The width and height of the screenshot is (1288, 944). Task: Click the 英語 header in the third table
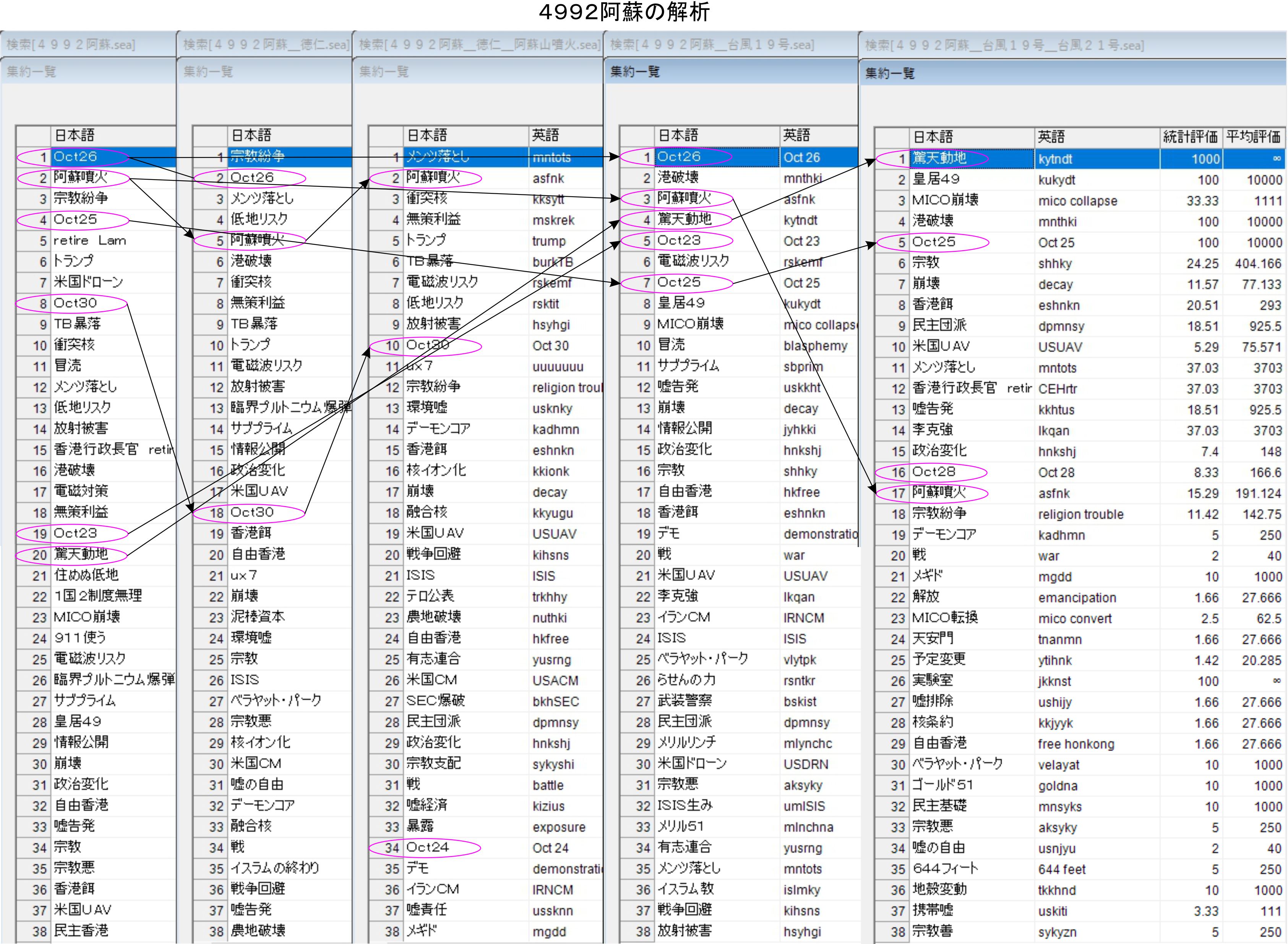click(x=545, y=135)
